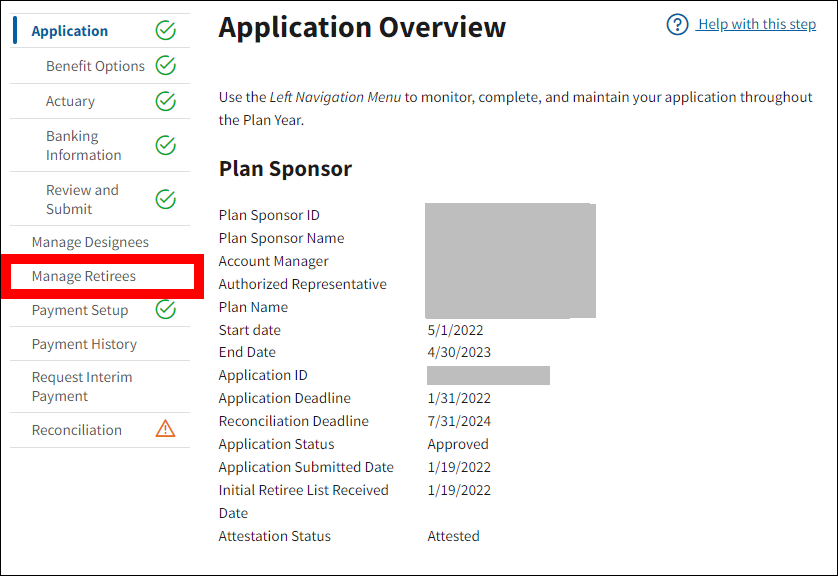
Task: Navigate to Review and Submit
Action: (82, 200)
